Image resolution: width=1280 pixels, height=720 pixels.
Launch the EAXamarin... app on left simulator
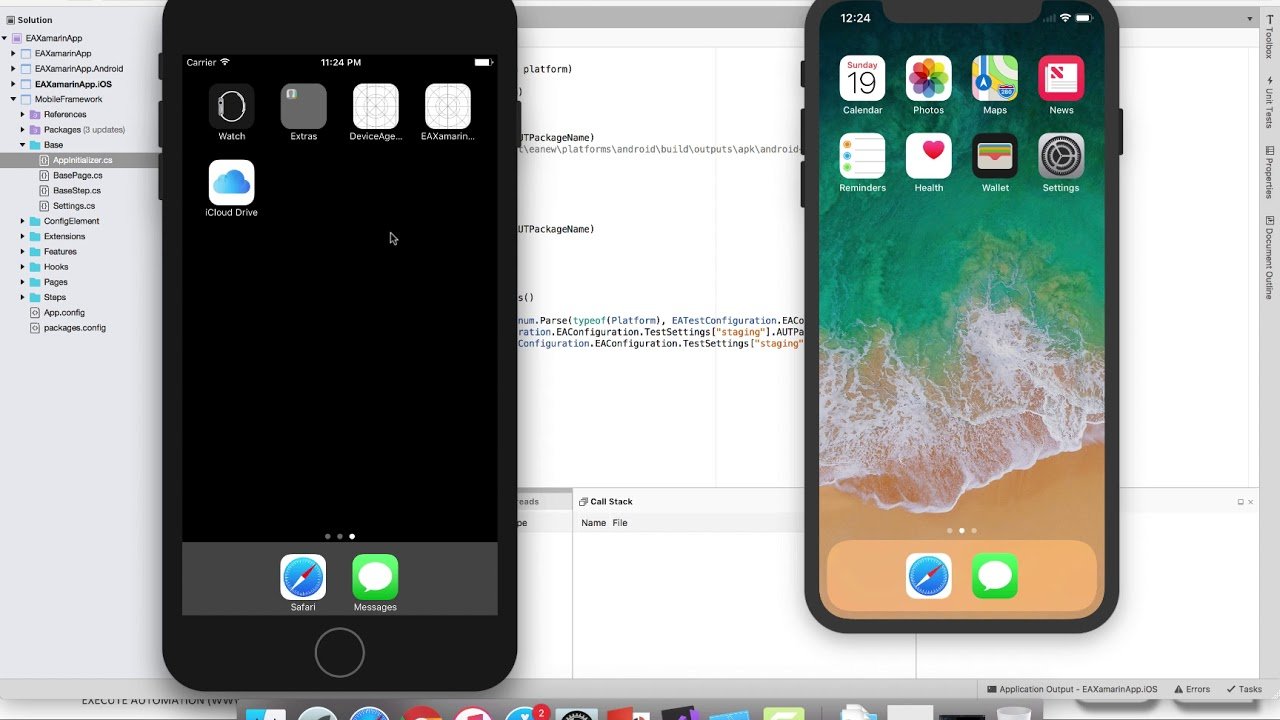[448, 106]
